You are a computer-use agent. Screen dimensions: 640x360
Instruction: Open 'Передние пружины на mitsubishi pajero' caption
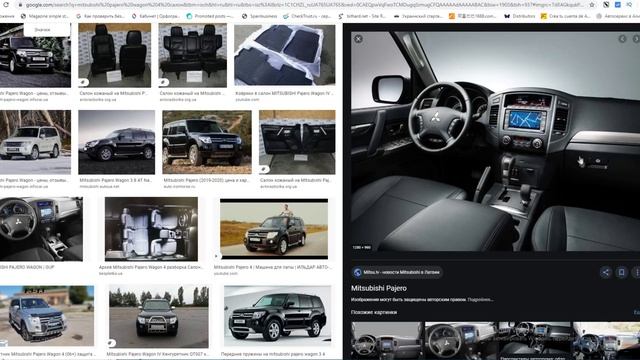pyautogui.click(x=273, y=354)
